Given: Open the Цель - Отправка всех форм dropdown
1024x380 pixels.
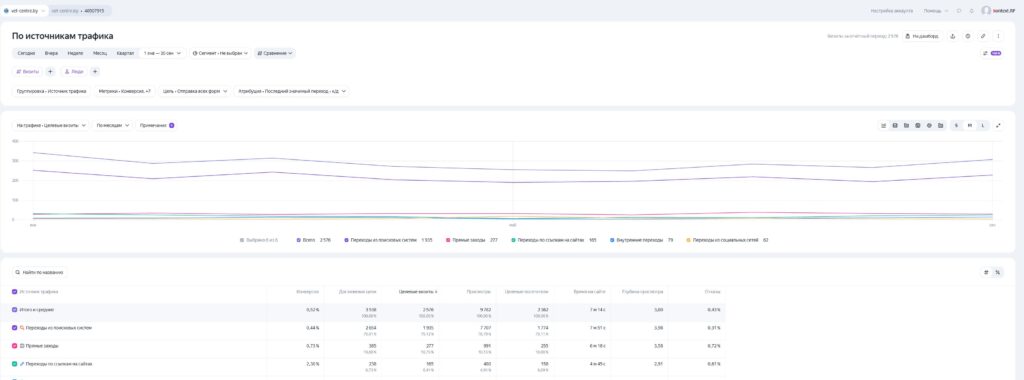Looking at the screenshot, I should pos(195,91).
